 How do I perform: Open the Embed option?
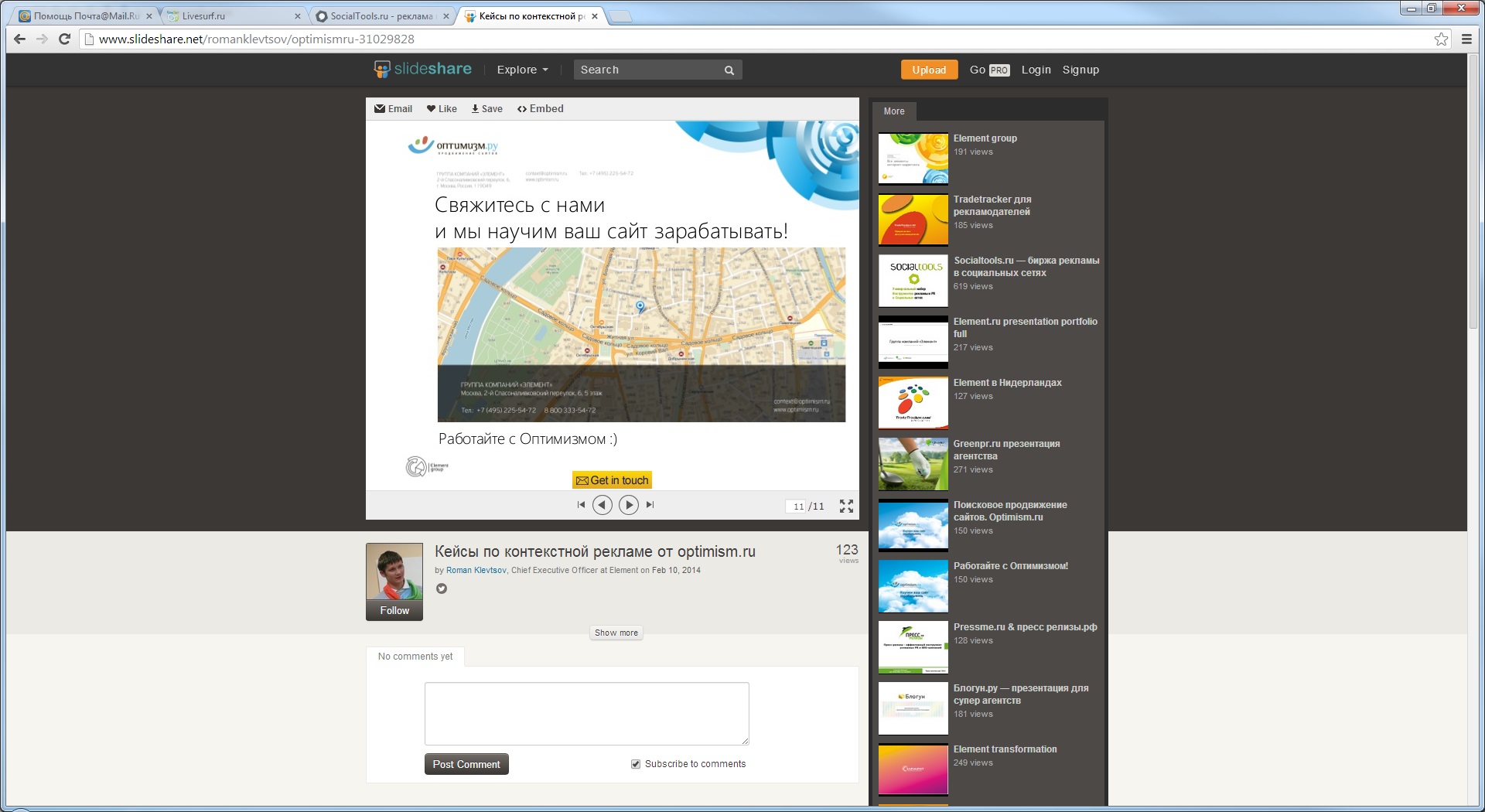[x=541, y=109]
